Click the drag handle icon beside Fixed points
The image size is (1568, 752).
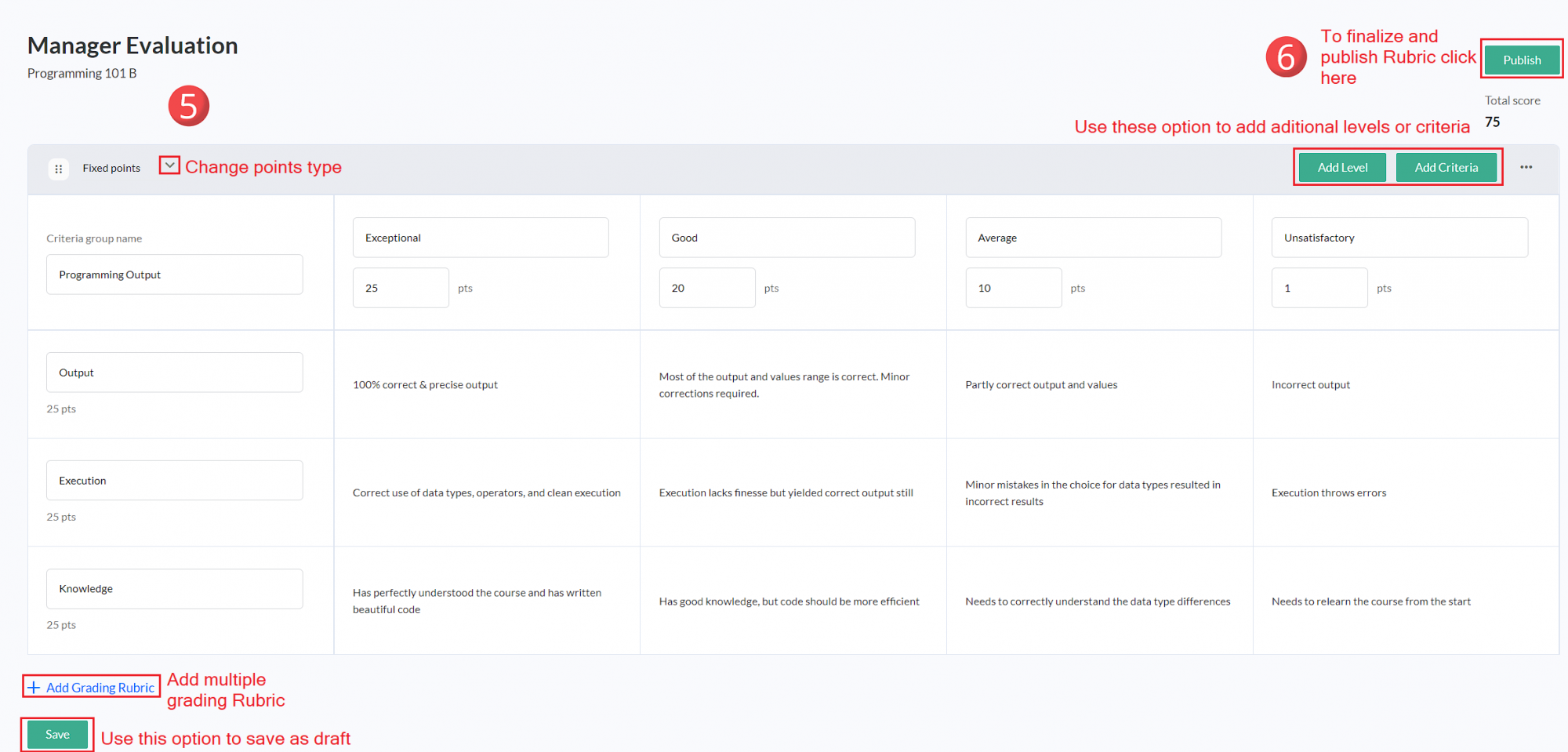[x=59, y=169]
